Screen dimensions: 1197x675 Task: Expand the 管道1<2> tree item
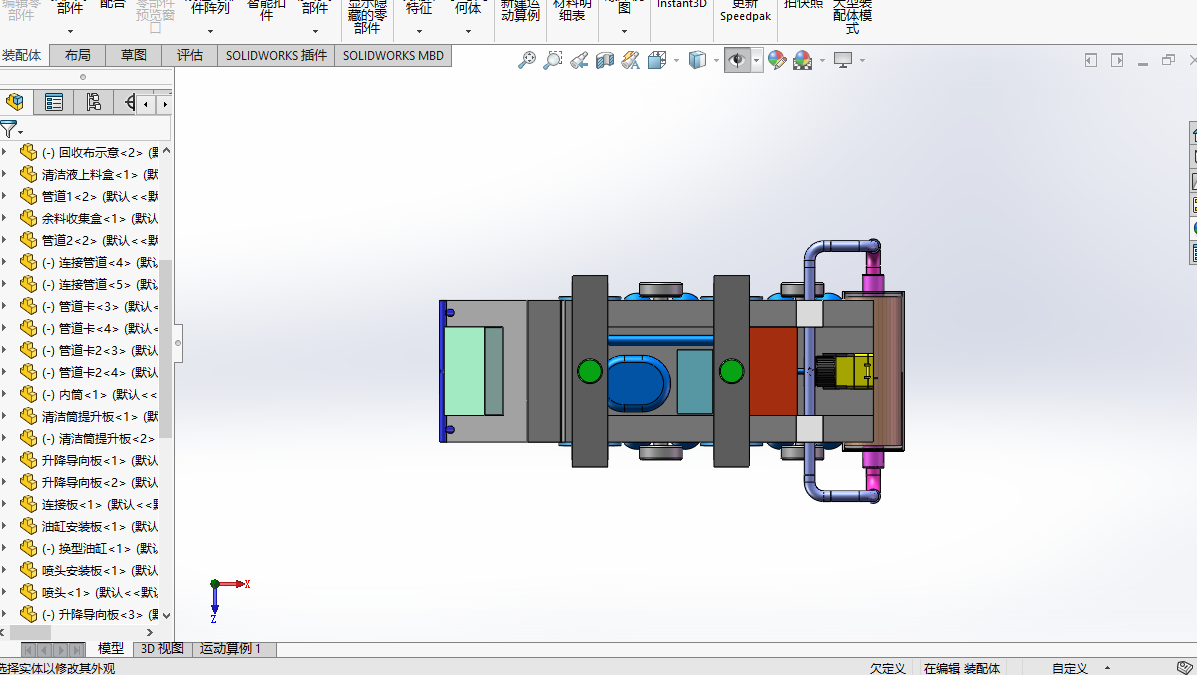4,196
